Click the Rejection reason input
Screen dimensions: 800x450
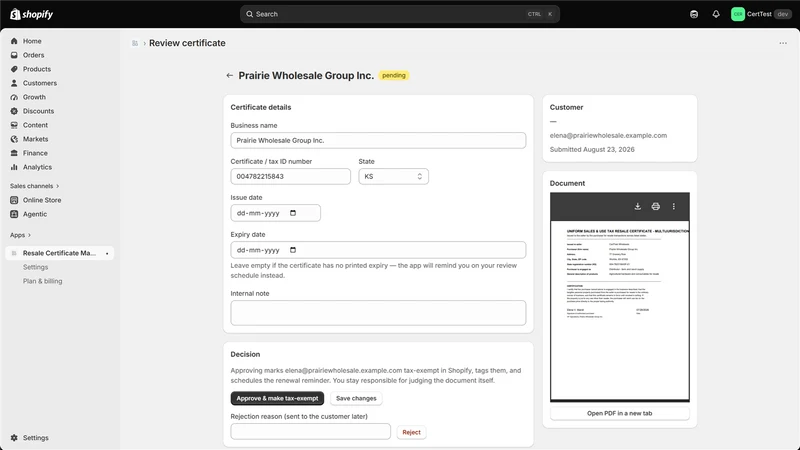pyautogui.click(x=310, y=432)
